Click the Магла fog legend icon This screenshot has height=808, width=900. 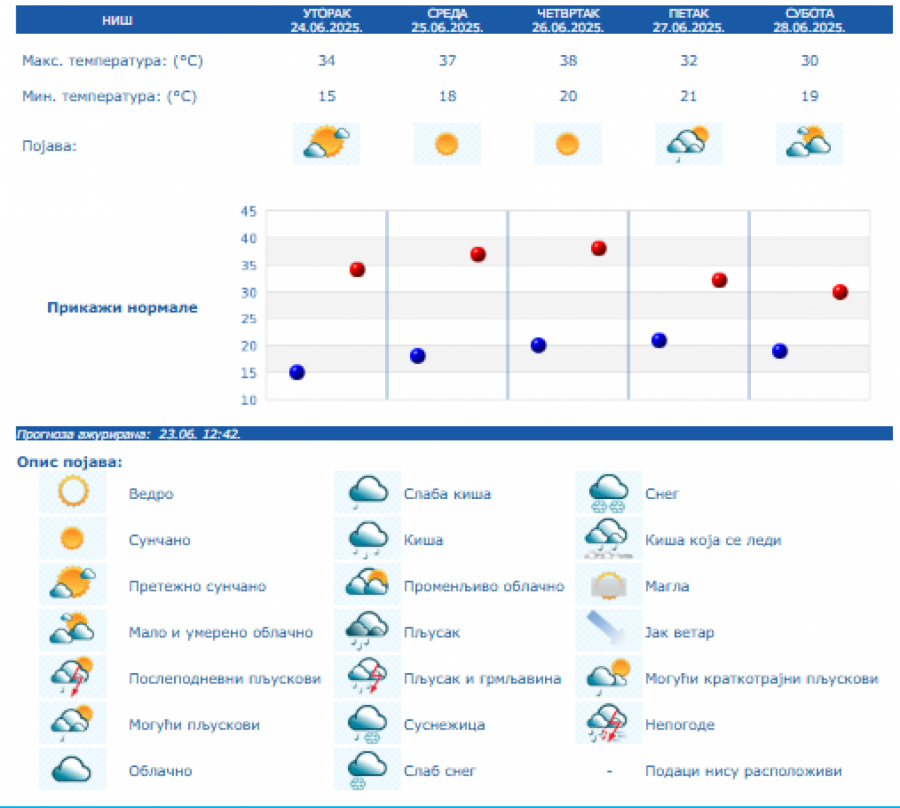click(x=608, y=586)
